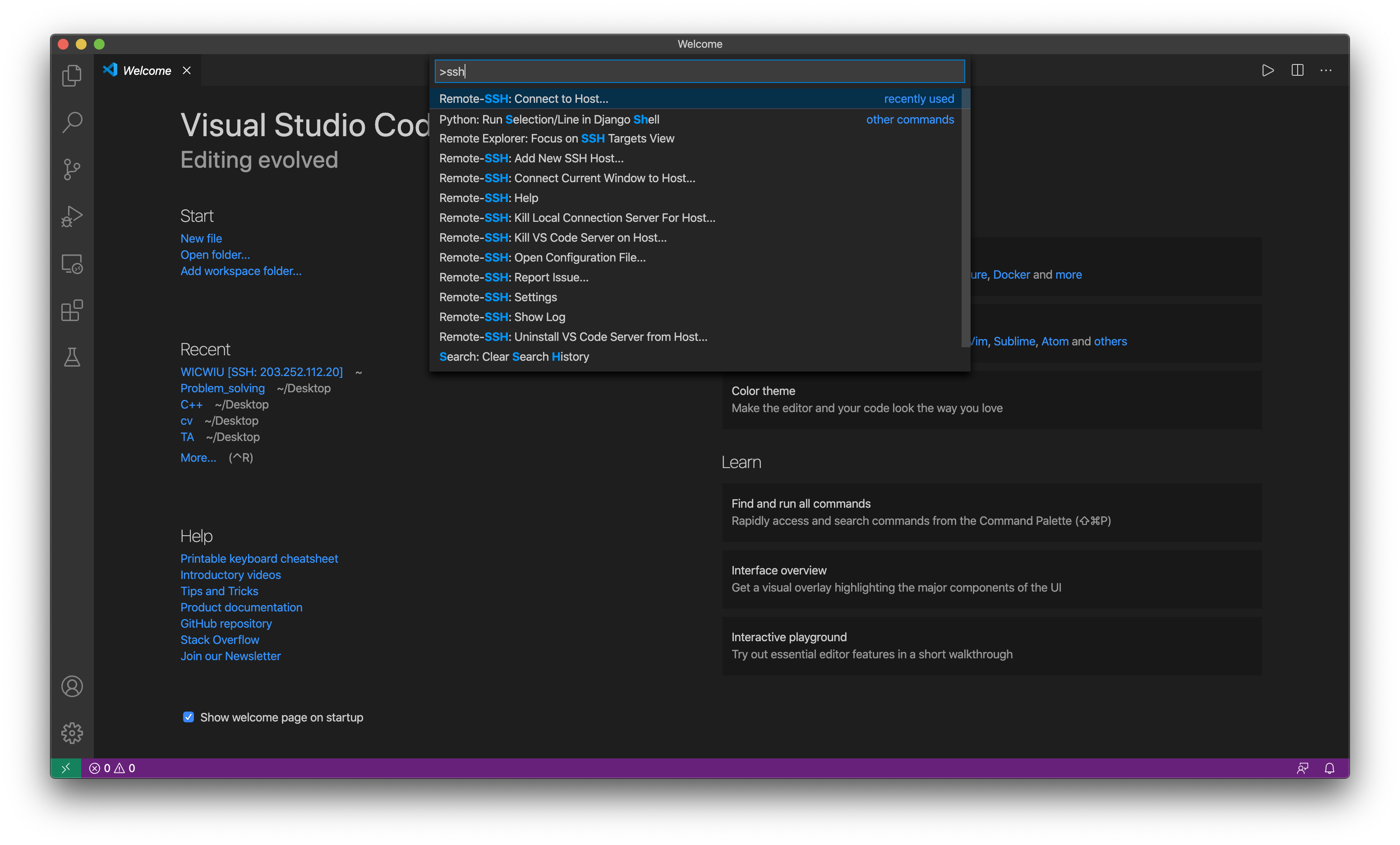
Task: Choose Remote Explorer: Focus on SSH Targets View
Action: click(696, 138)
